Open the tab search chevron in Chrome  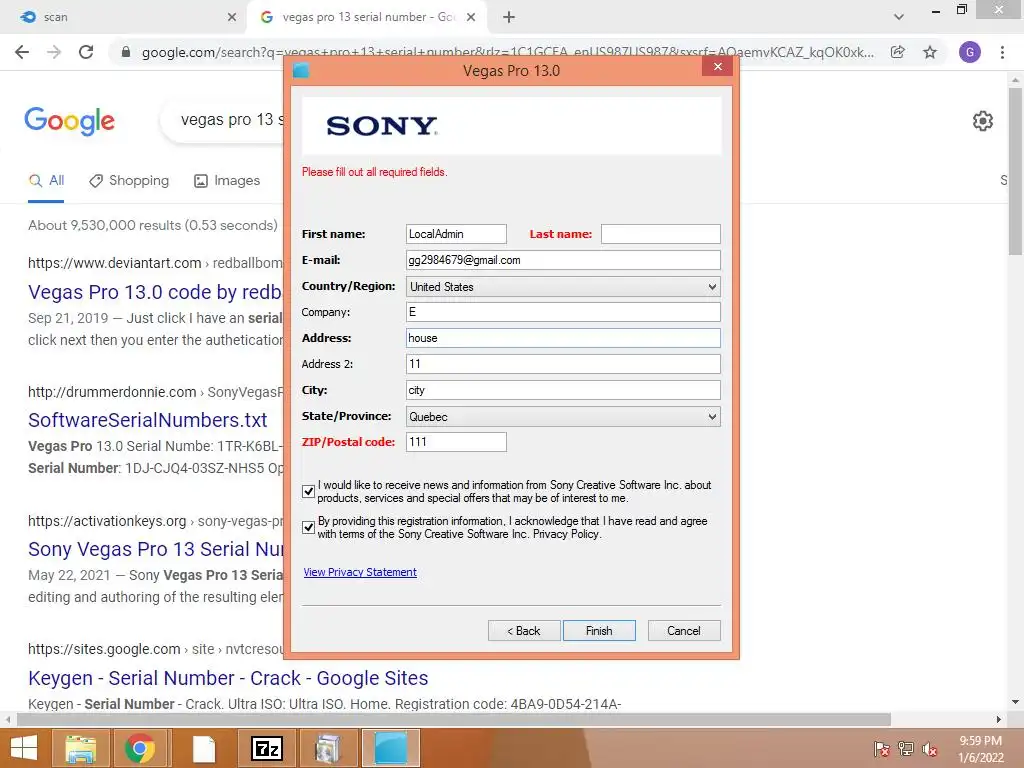coord(899,17)
